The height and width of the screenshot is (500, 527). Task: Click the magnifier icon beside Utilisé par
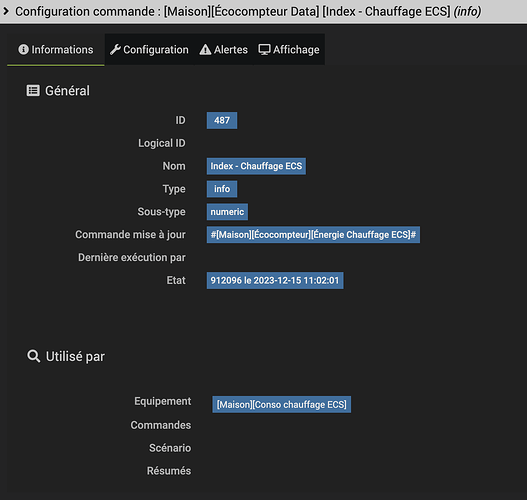pyautogui.click(x=33, y=356)
